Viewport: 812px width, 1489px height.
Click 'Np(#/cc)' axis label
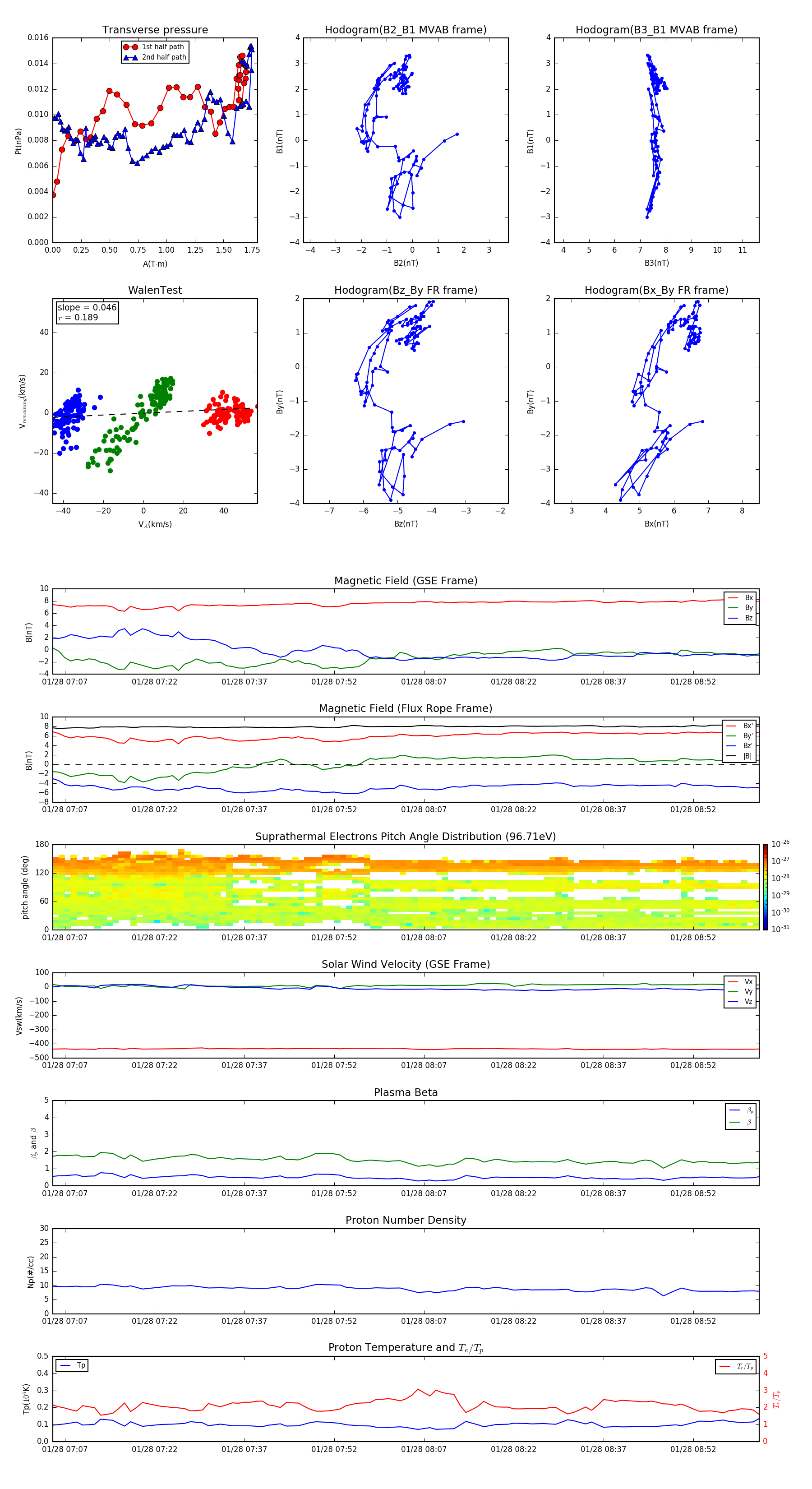click(x=31, y=1271)
